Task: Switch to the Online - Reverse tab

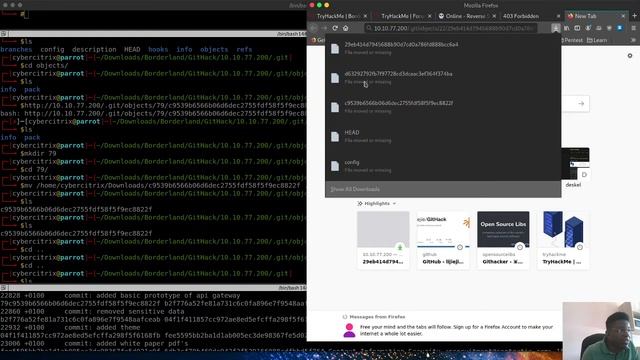Action: point(467,16)
